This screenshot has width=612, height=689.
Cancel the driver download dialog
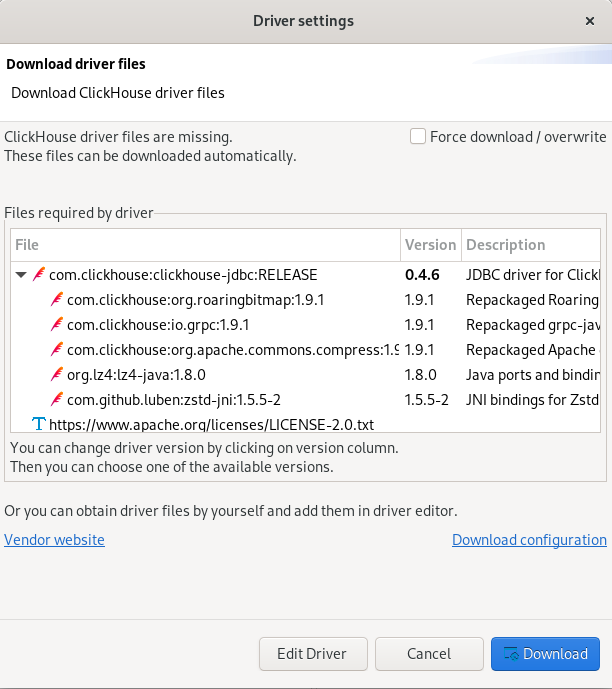[x=429, y=654]
